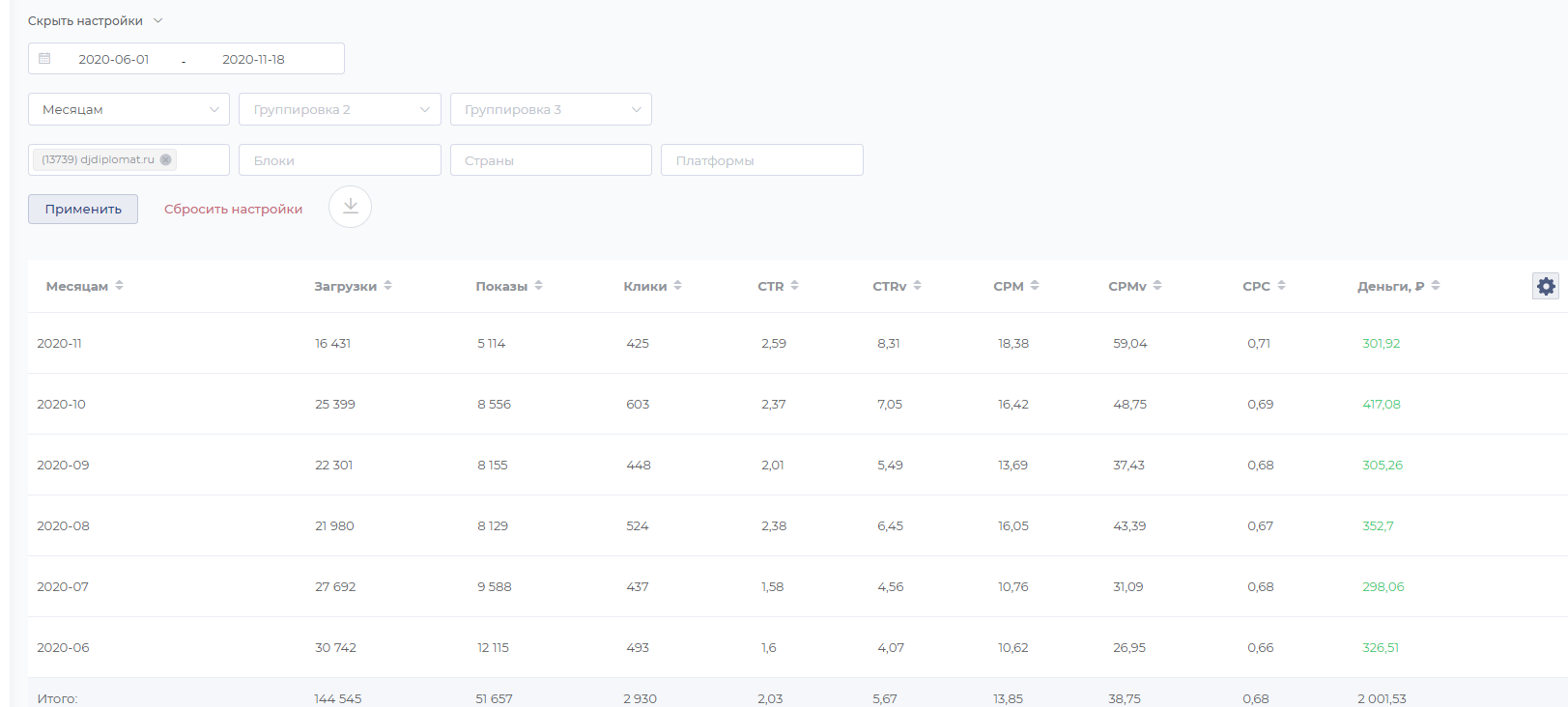Click the 326,51 money value

[x=1381, y=648]
